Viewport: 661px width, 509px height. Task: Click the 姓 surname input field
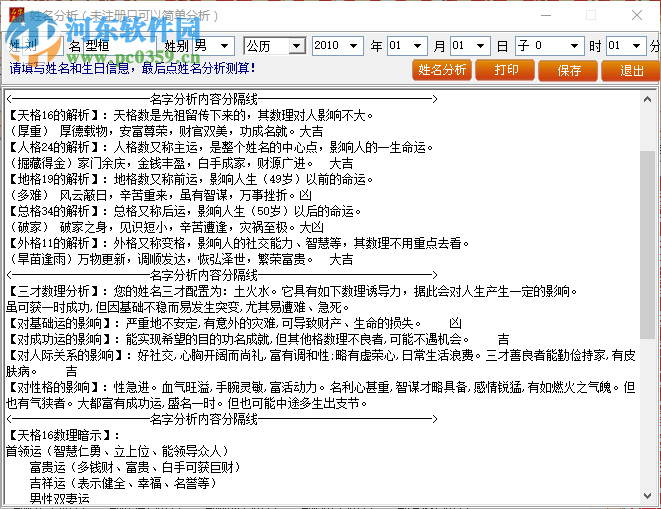pyautogui.click(x=41, y=46)
